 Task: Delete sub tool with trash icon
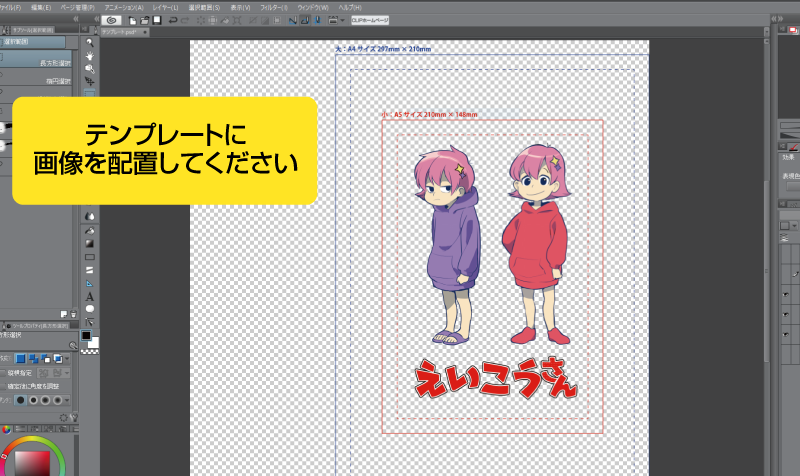(x=73, y=314)
